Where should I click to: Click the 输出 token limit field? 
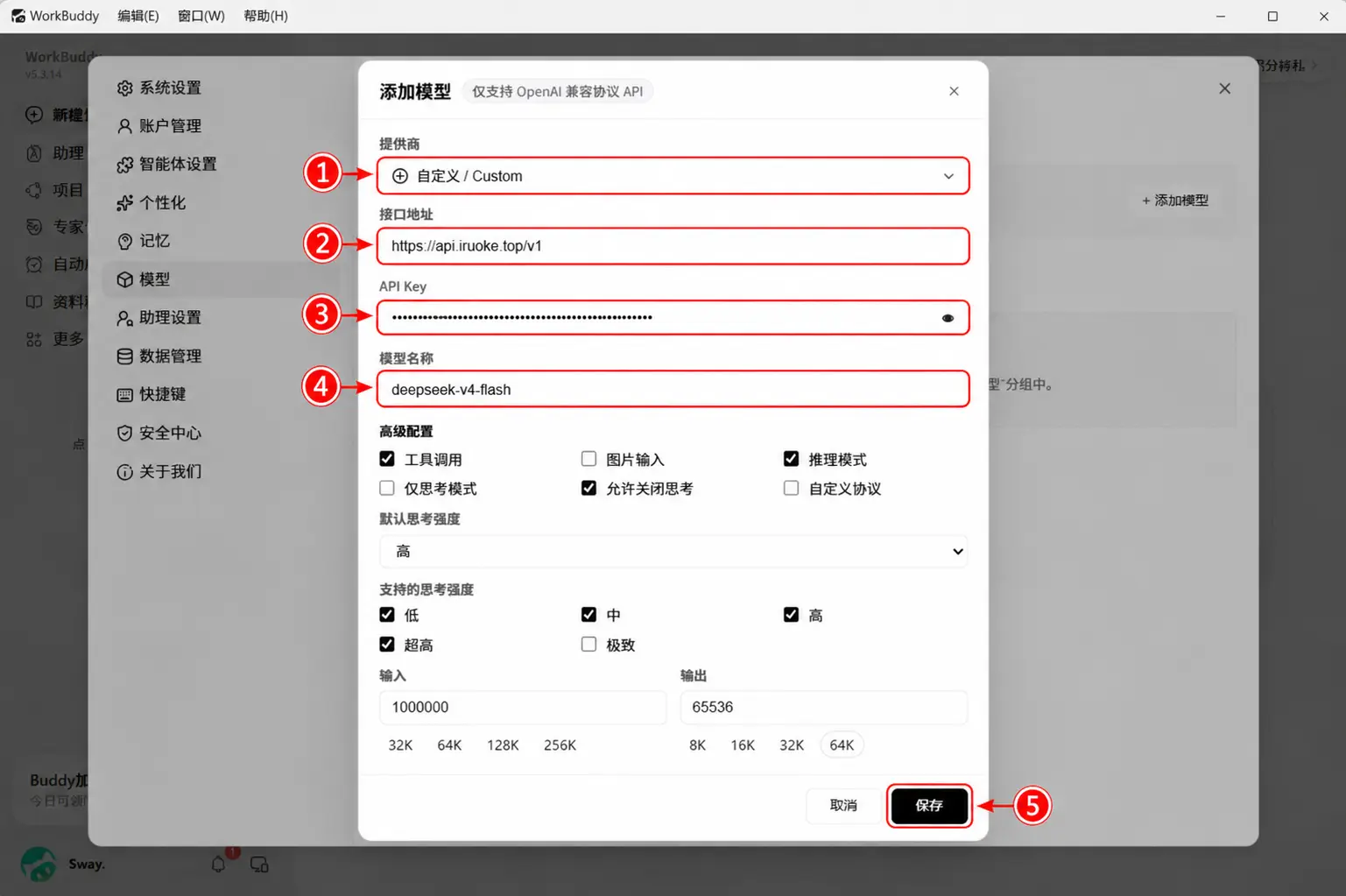[824, 708]
